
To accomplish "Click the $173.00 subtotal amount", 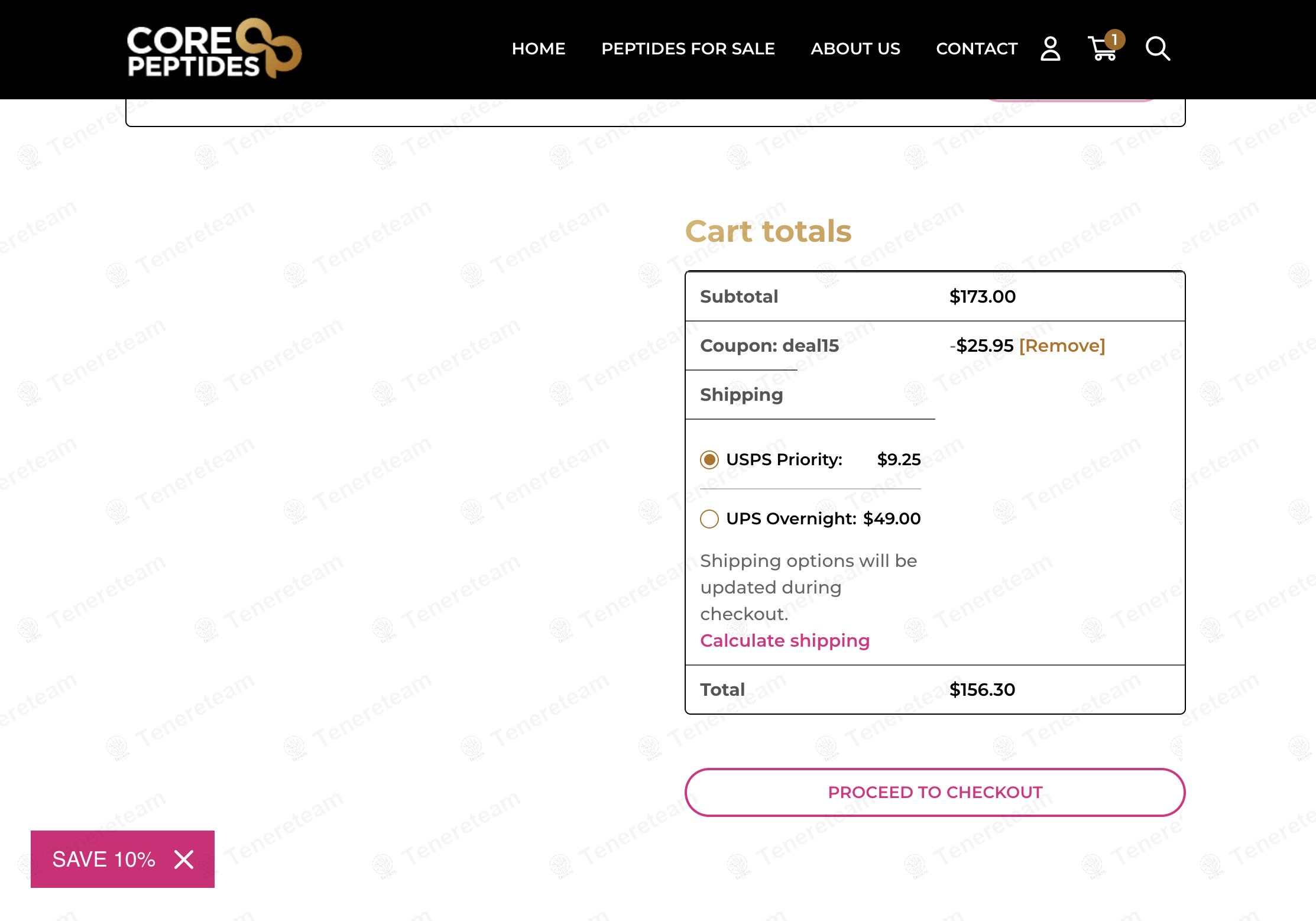I will click(982, 296).
